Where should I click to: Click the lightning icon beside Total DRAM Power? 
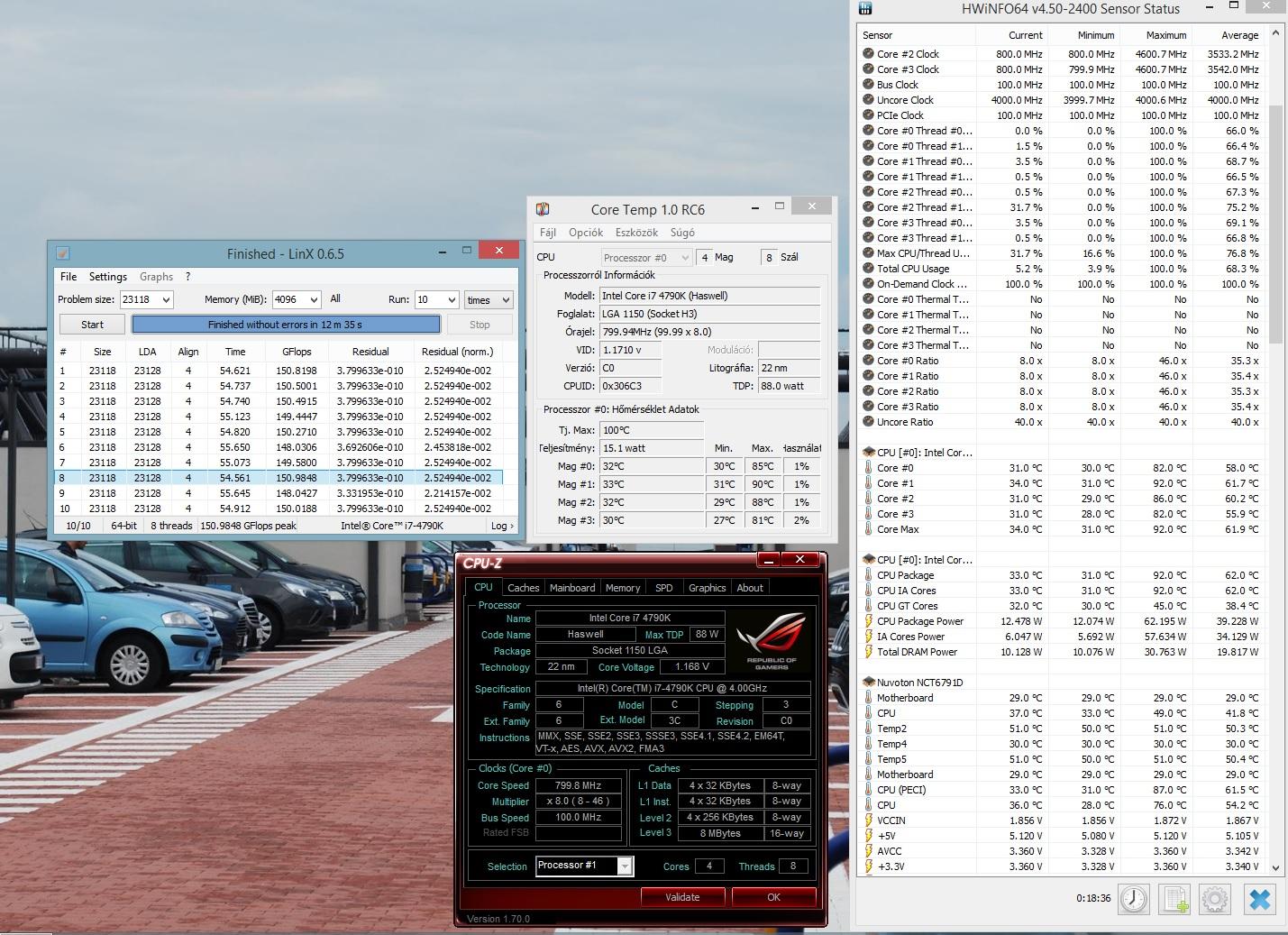tap(869, 652)
